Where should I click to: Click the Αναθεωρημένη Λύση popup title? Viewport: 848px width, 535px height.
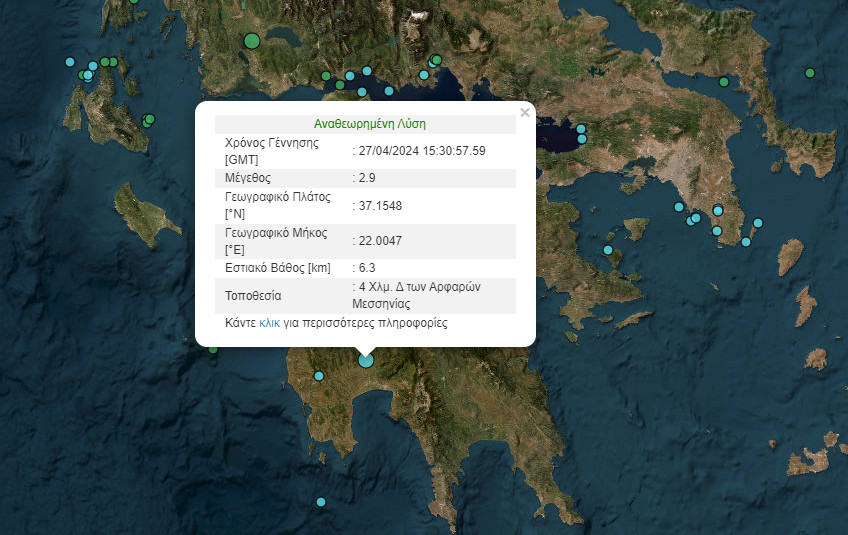coord(369,125)
